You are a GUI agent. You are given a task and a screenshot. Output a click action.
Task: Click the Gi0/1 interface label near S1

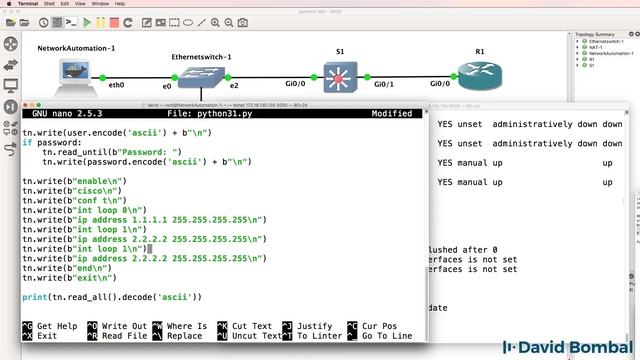click(384, 84)
